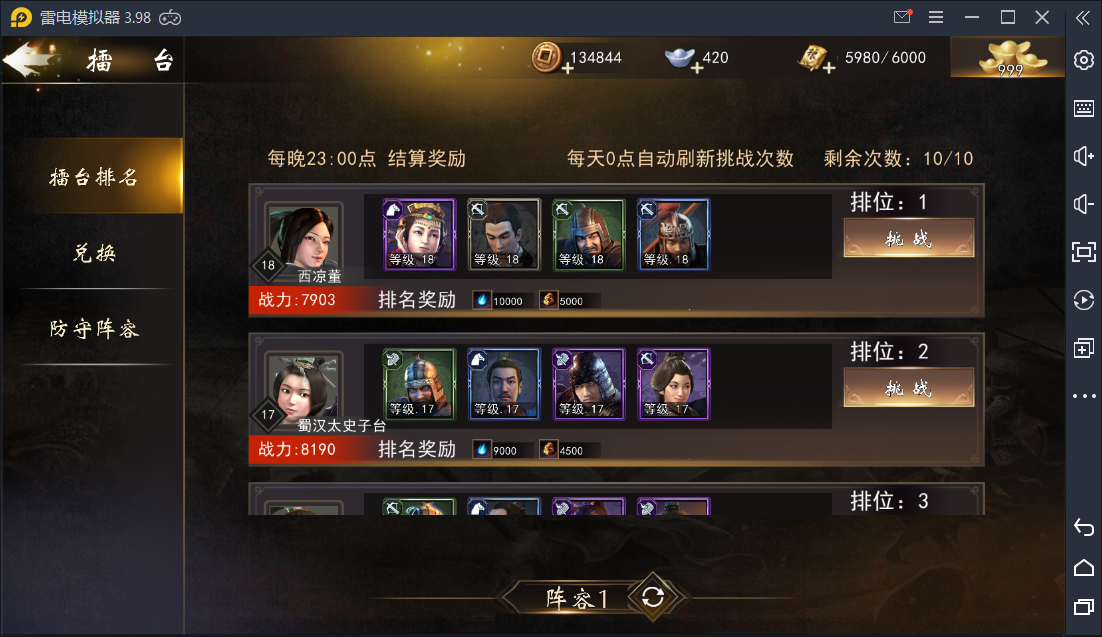Open the 防守阵容 tab
Image resolution: width=1102 pixels, height=637 pixels.
click(x=93, y=328)
